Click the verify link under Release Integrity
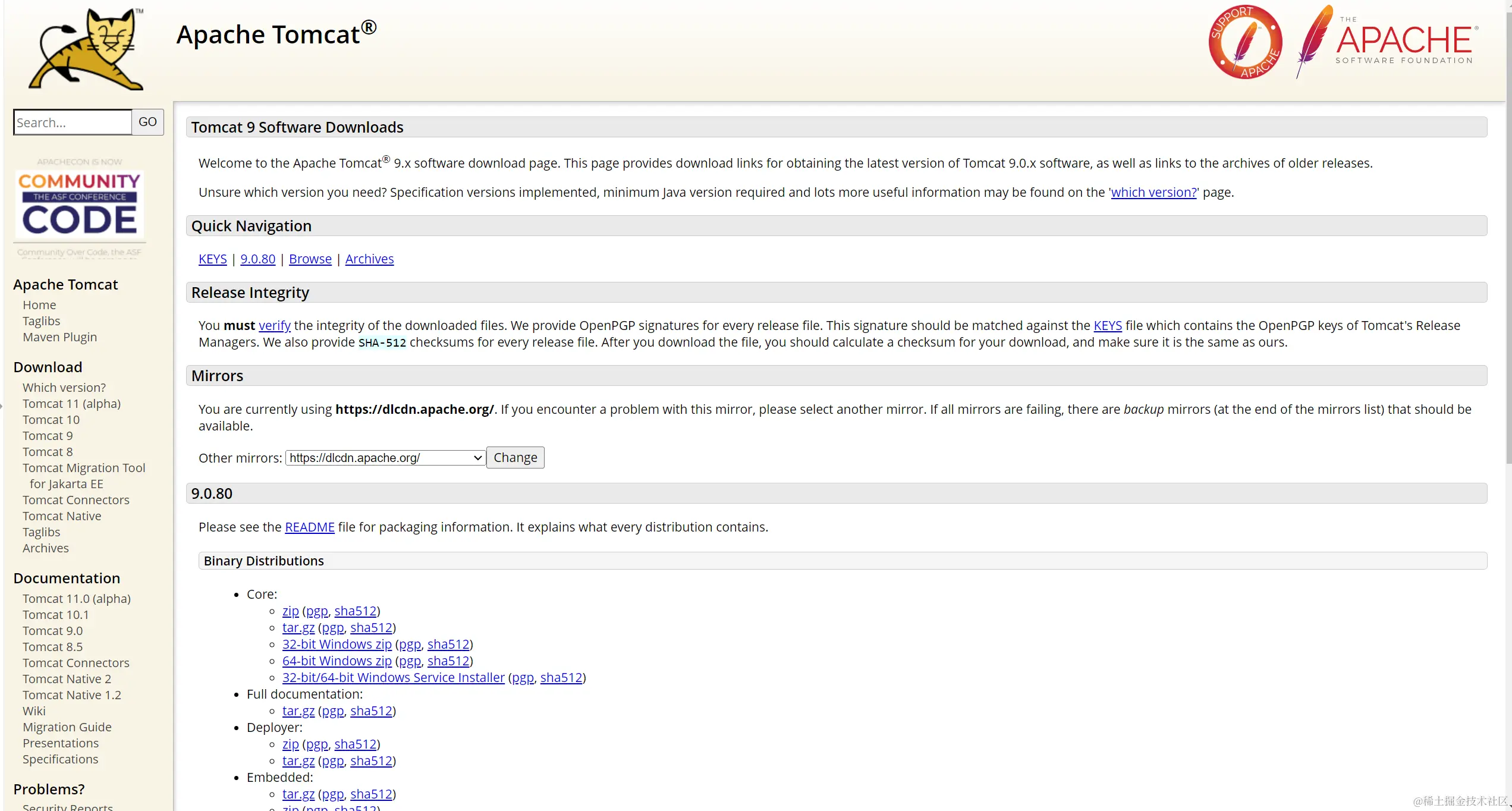The image size is (1512, 811). (274, 325)
